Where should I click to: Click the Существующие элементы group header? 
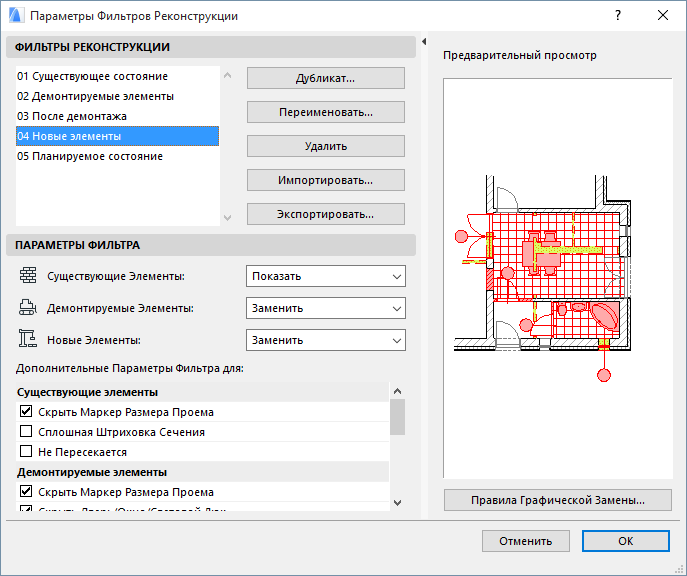point(202,392)
